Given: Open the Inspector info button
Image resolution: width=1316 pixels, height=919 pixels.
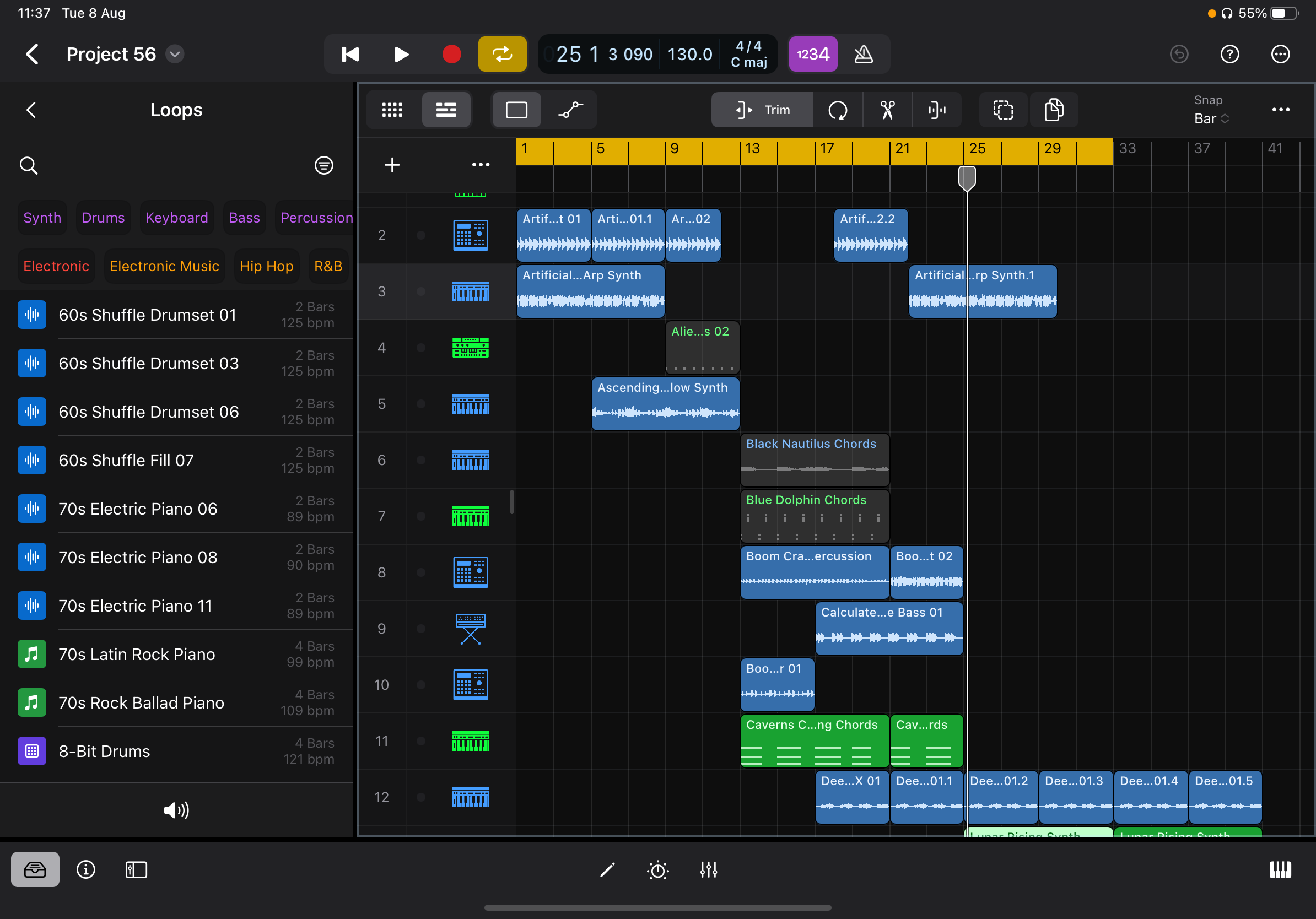Looking at the screenshot, I should (x=86, y=870).
